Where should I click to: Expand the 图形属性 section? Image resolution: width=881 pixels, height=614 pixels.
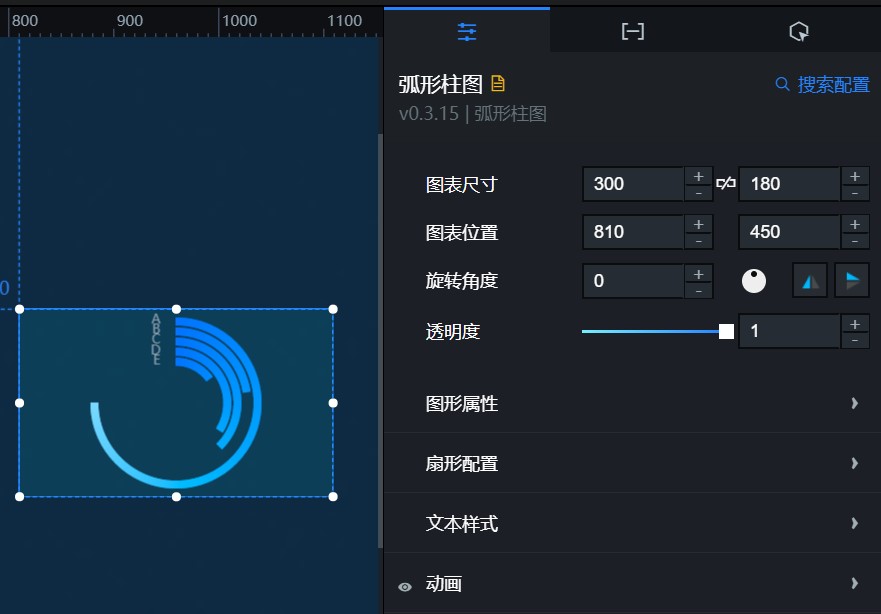[633, 403]
